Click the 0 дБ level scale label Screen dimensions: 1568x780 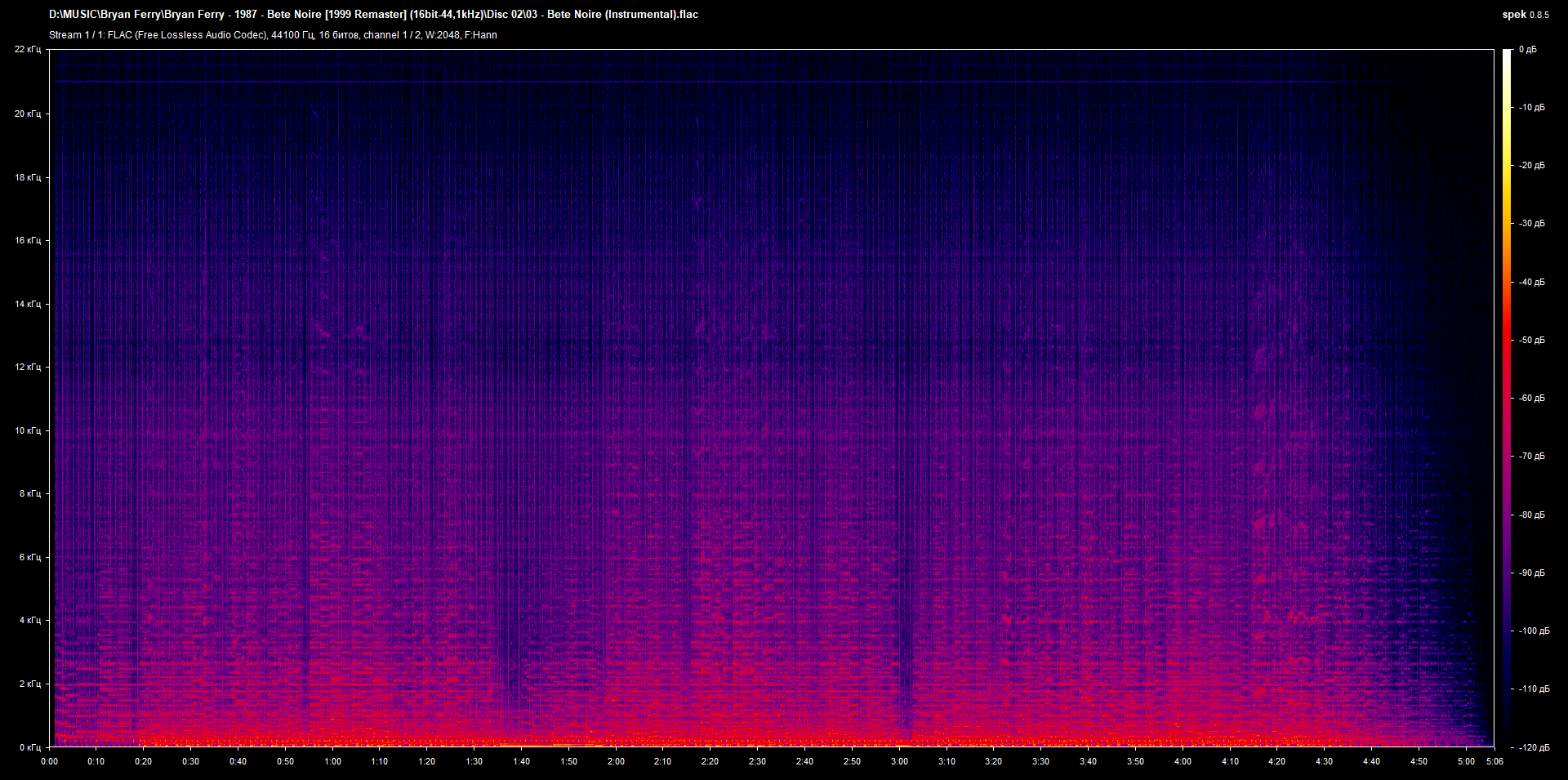1528,50
